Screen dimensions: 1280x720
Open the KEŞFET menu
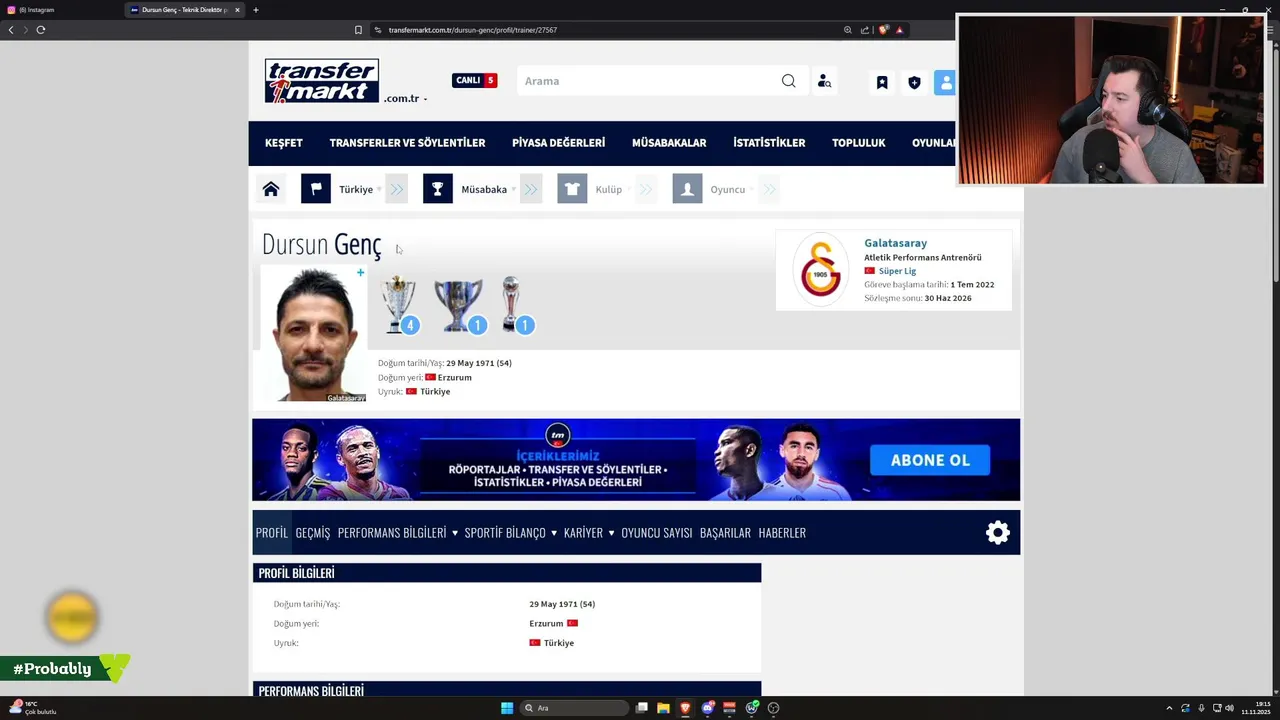284,143
